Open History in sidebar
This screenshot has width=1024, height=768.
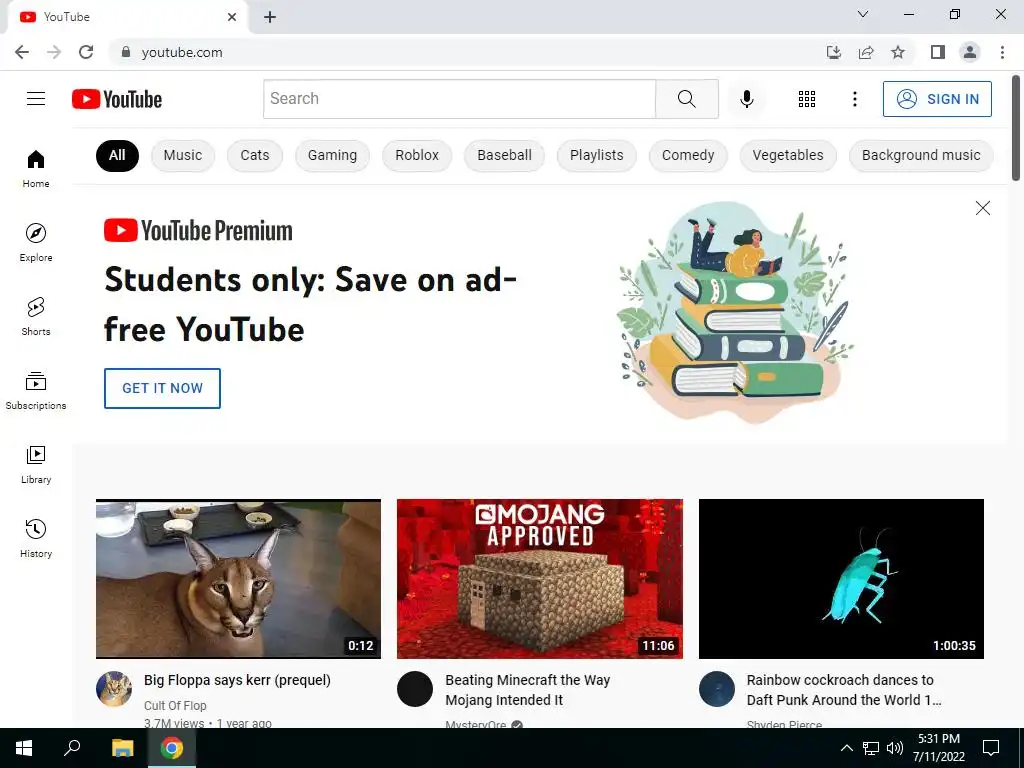click(x=36, y=538)
